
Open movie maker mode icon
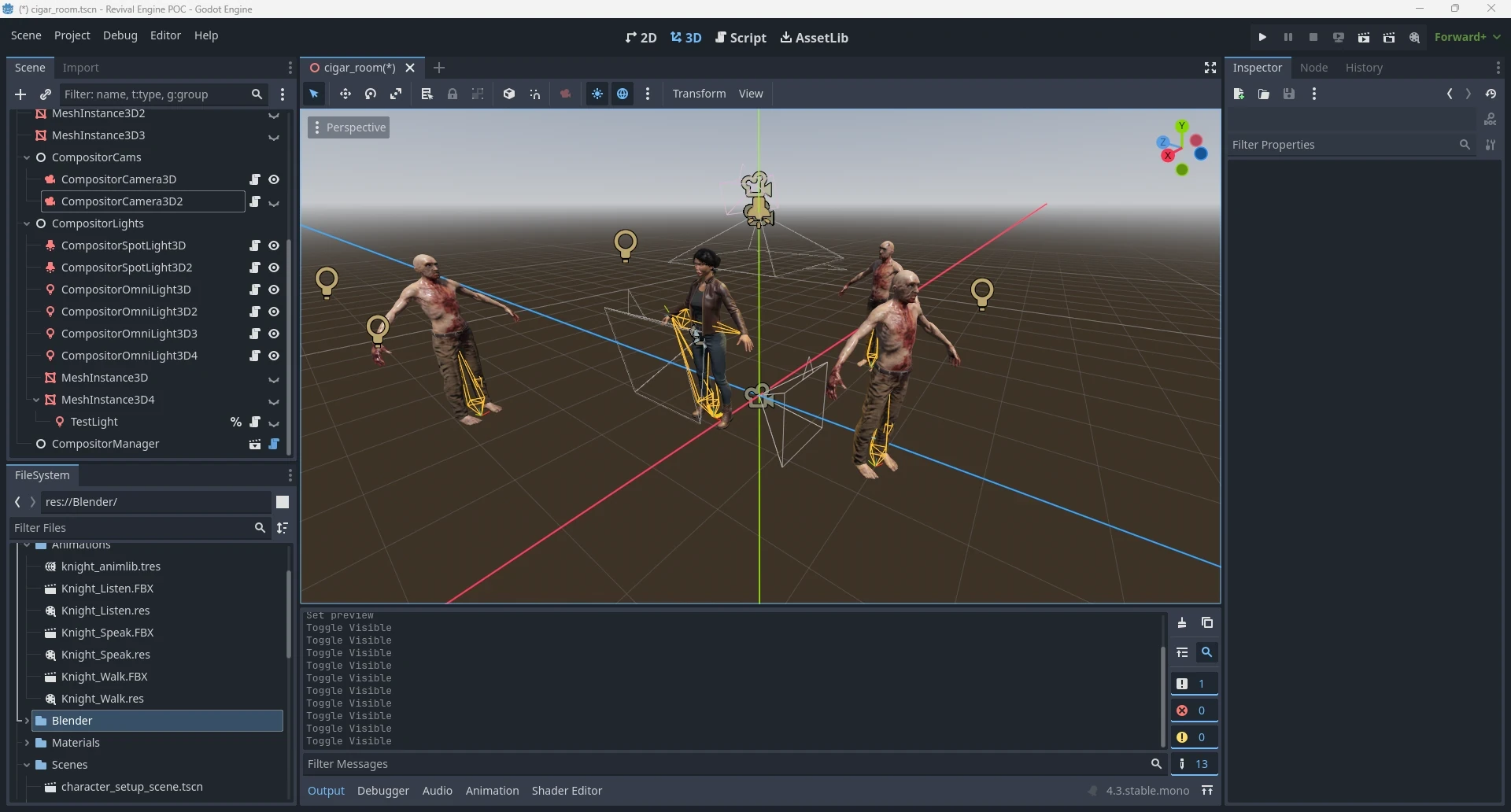click(1414, 37)
